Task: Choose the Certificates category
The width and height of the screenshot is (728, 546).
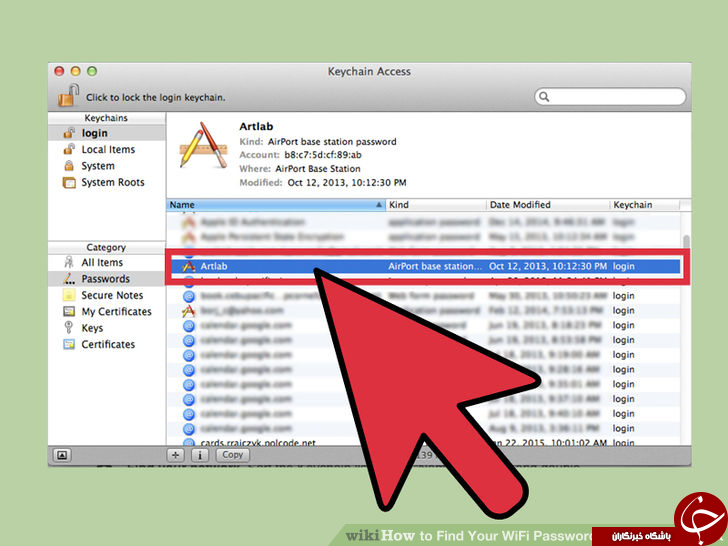Action: 107,344
